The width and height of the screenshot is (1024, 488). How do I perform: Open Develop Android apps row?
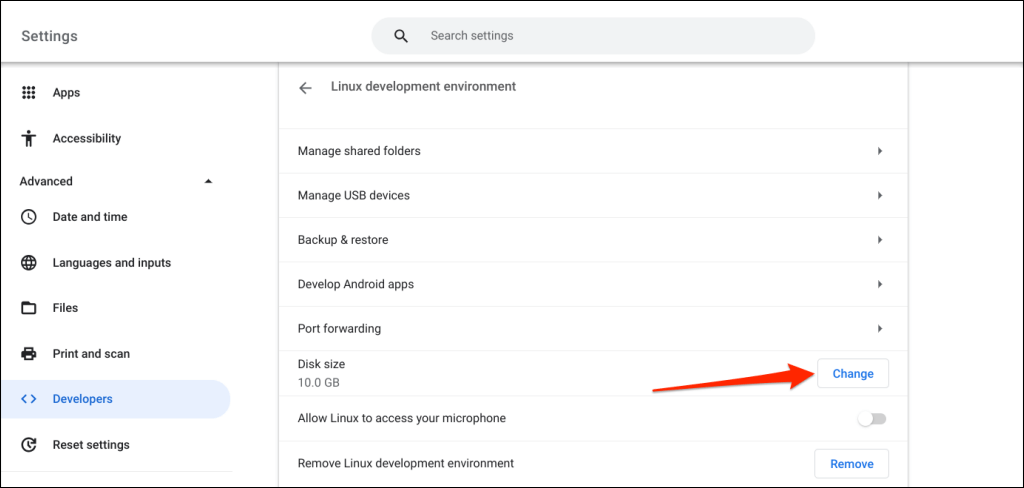coord(590,285)
